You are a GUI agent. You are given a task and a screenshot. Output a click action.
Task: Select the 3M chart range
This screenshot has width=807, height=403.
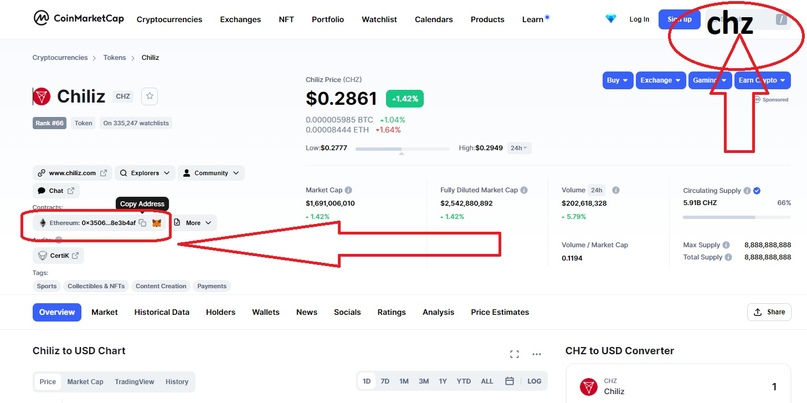tap(424, 381)
